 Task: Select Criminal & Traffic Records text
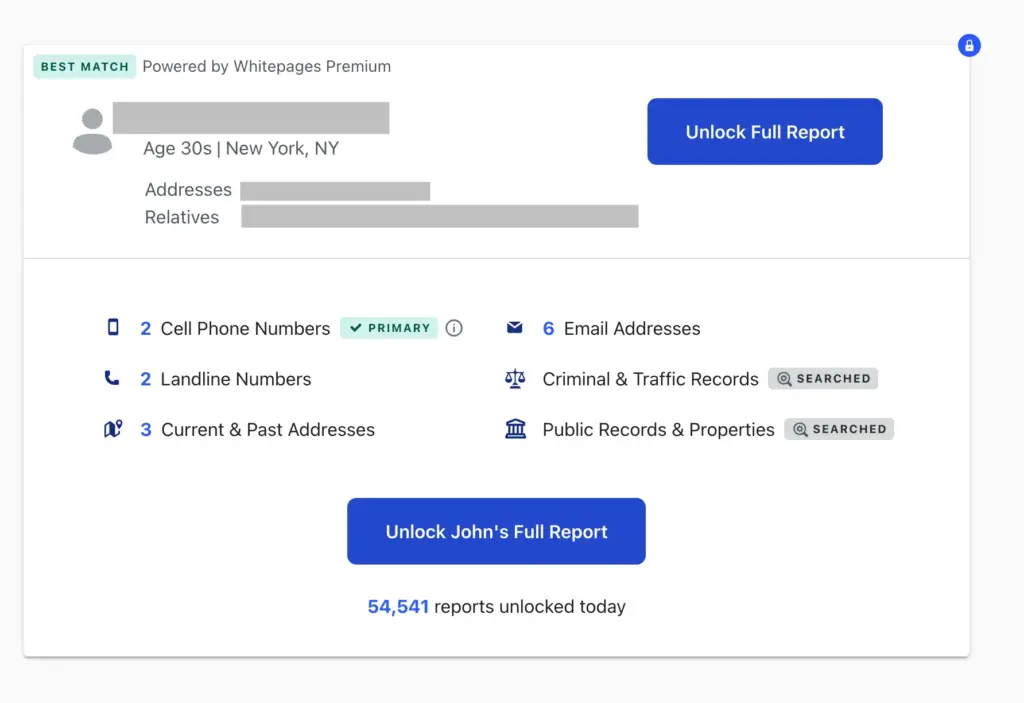(x=650, y=379)
